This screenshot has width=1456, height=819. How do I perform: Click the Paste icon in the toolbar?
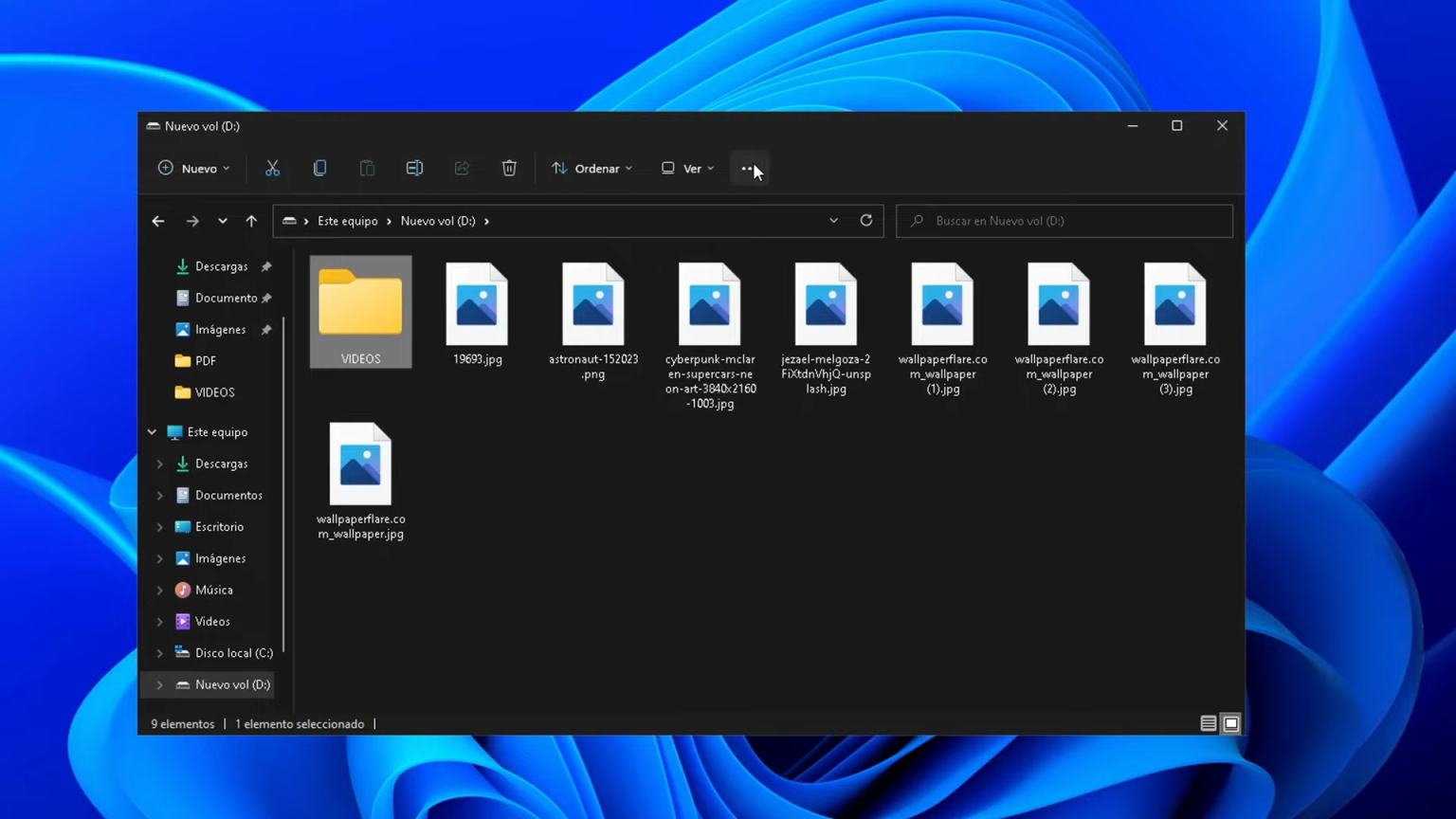(367, 168)
